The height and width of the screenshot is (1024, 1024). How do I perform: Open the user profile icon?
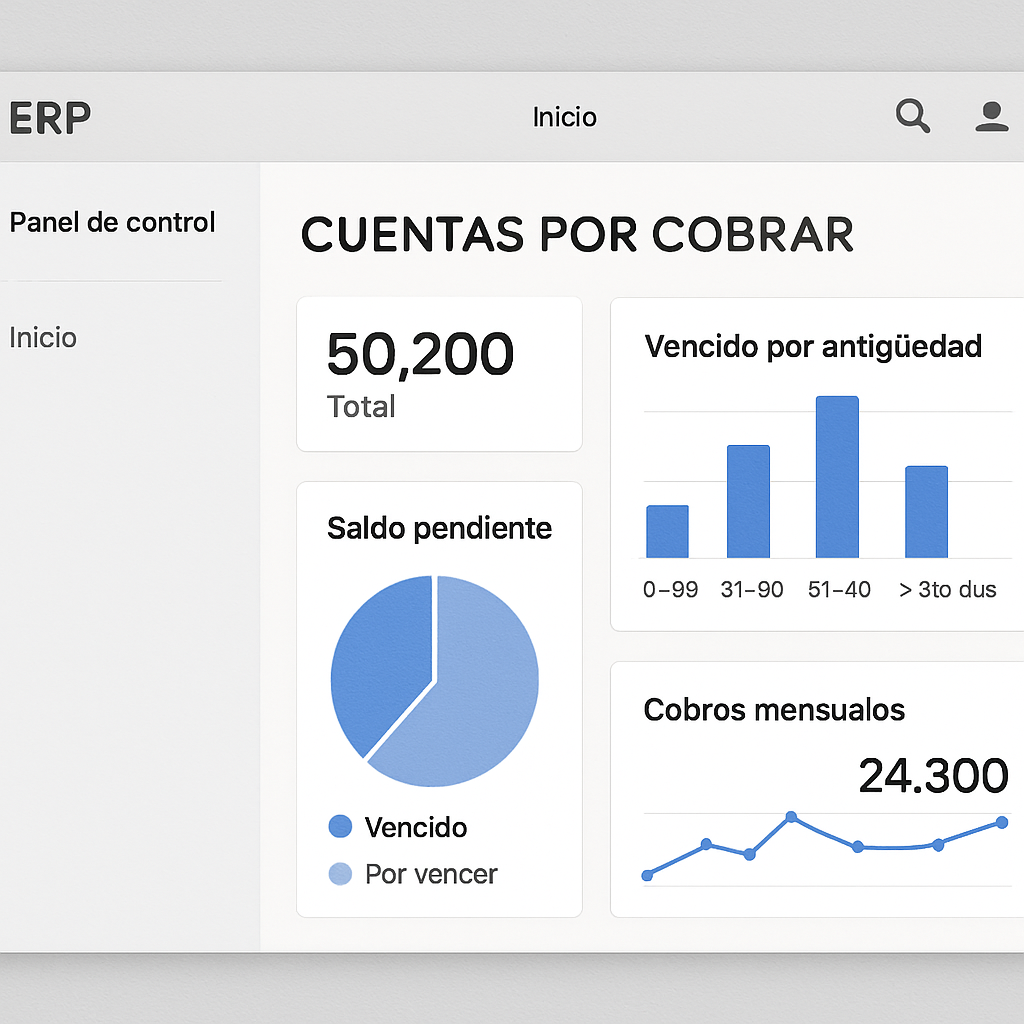click(x=991, y=117)
